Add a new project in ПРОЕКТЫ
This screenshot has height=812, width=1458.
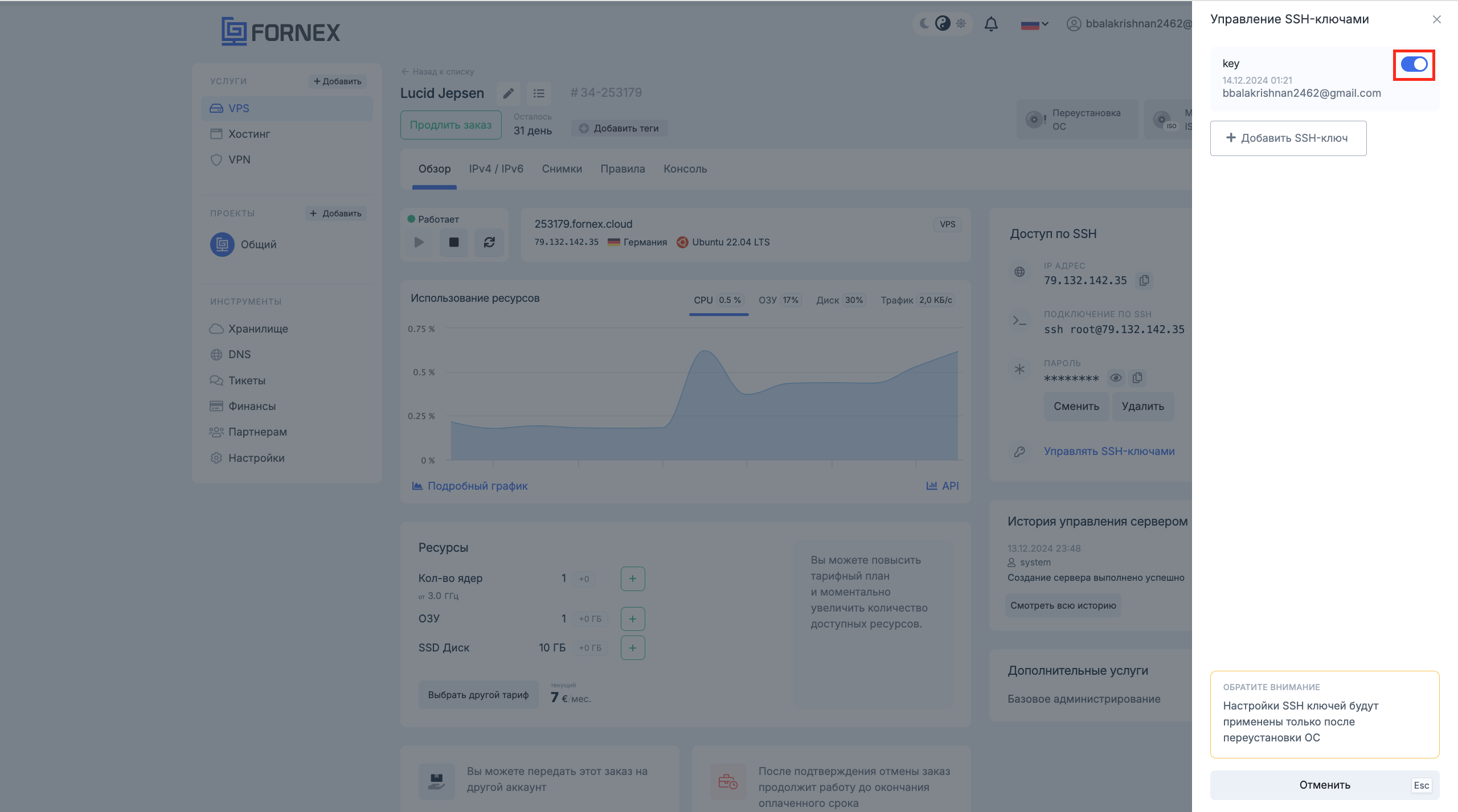[335, 214]
